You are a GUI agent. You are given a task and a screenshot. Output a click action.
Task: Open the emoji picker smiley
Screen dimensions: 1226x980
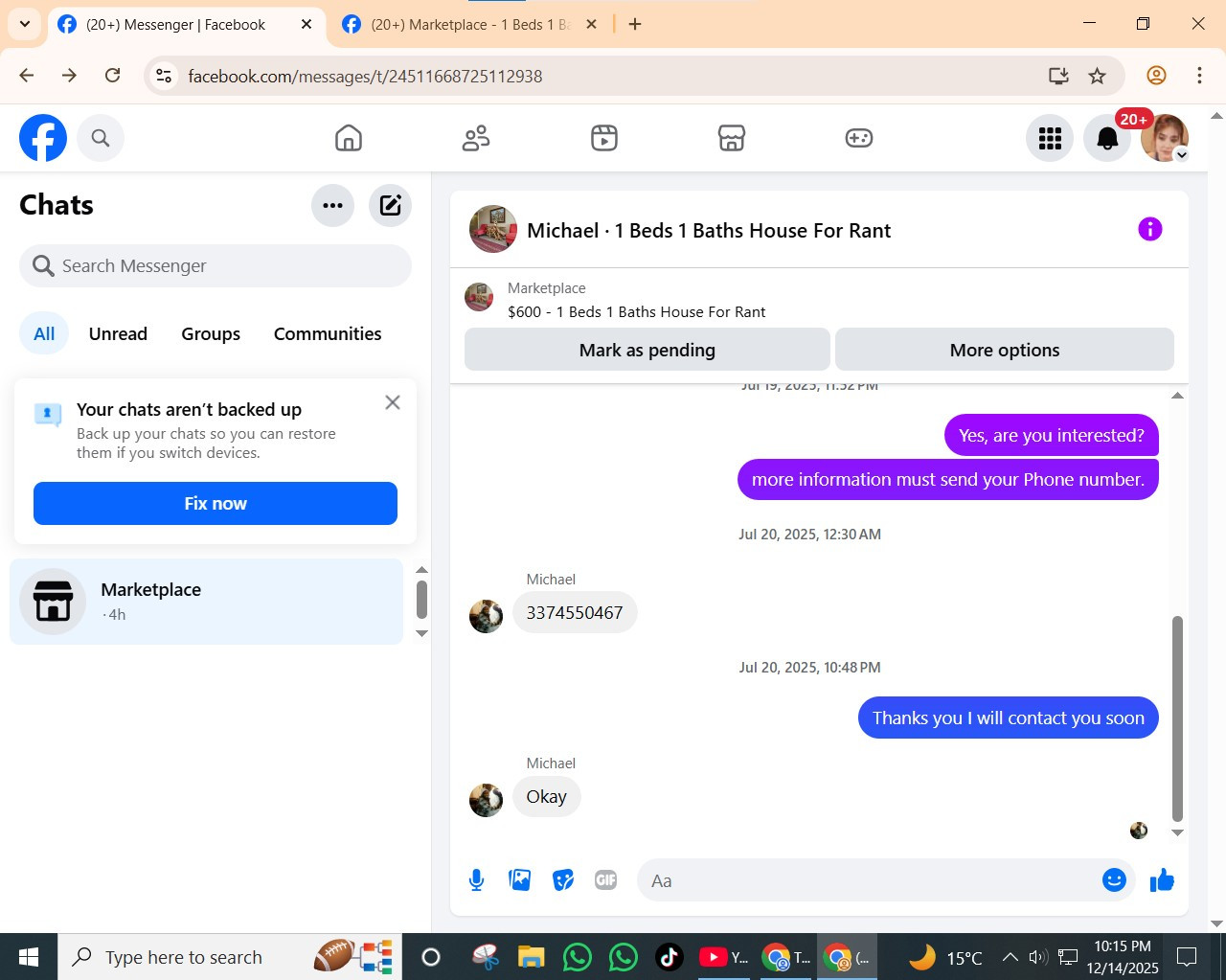tap(1114, 879)
